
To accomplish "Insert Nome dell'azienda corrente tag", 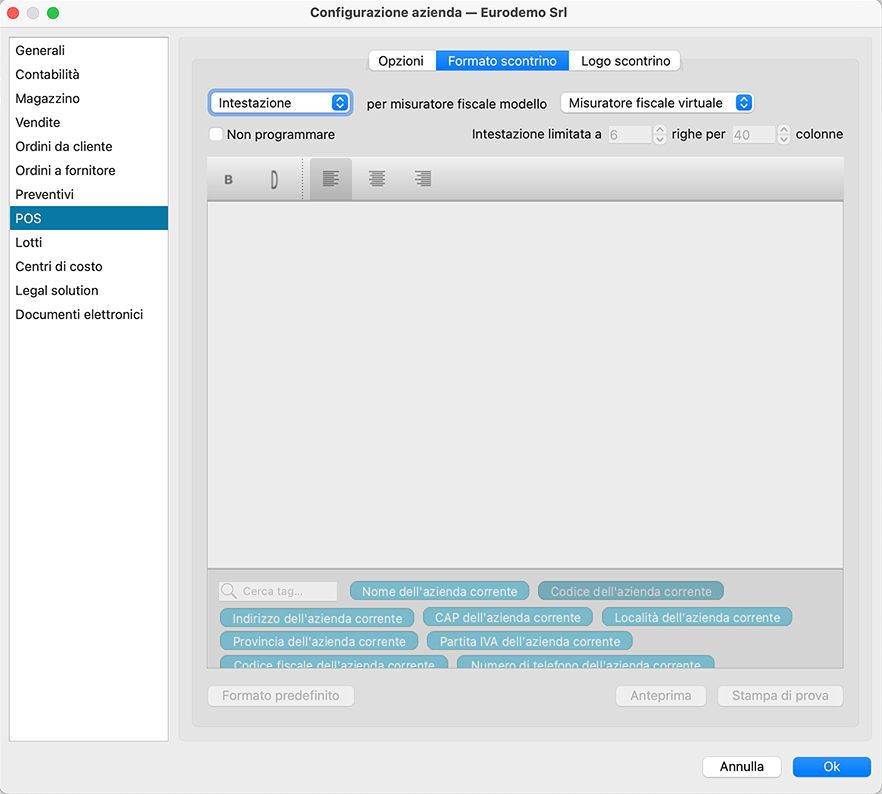I will point(439,591).
